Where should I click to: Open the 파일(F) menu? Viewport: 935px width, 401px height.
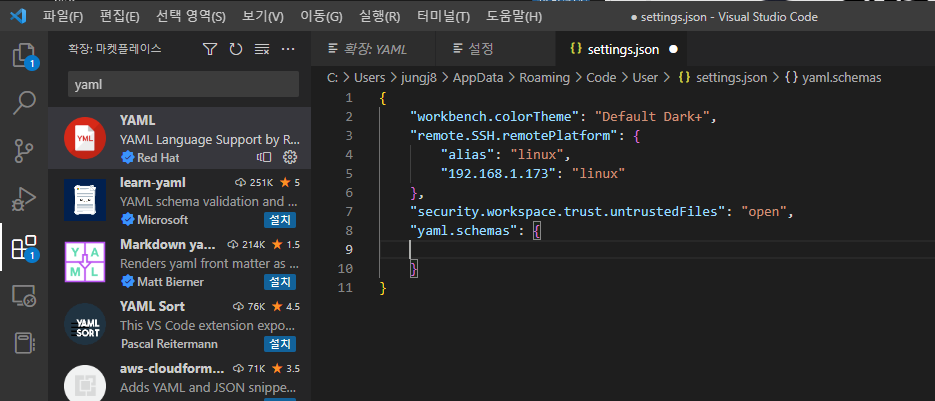point(63,17)
